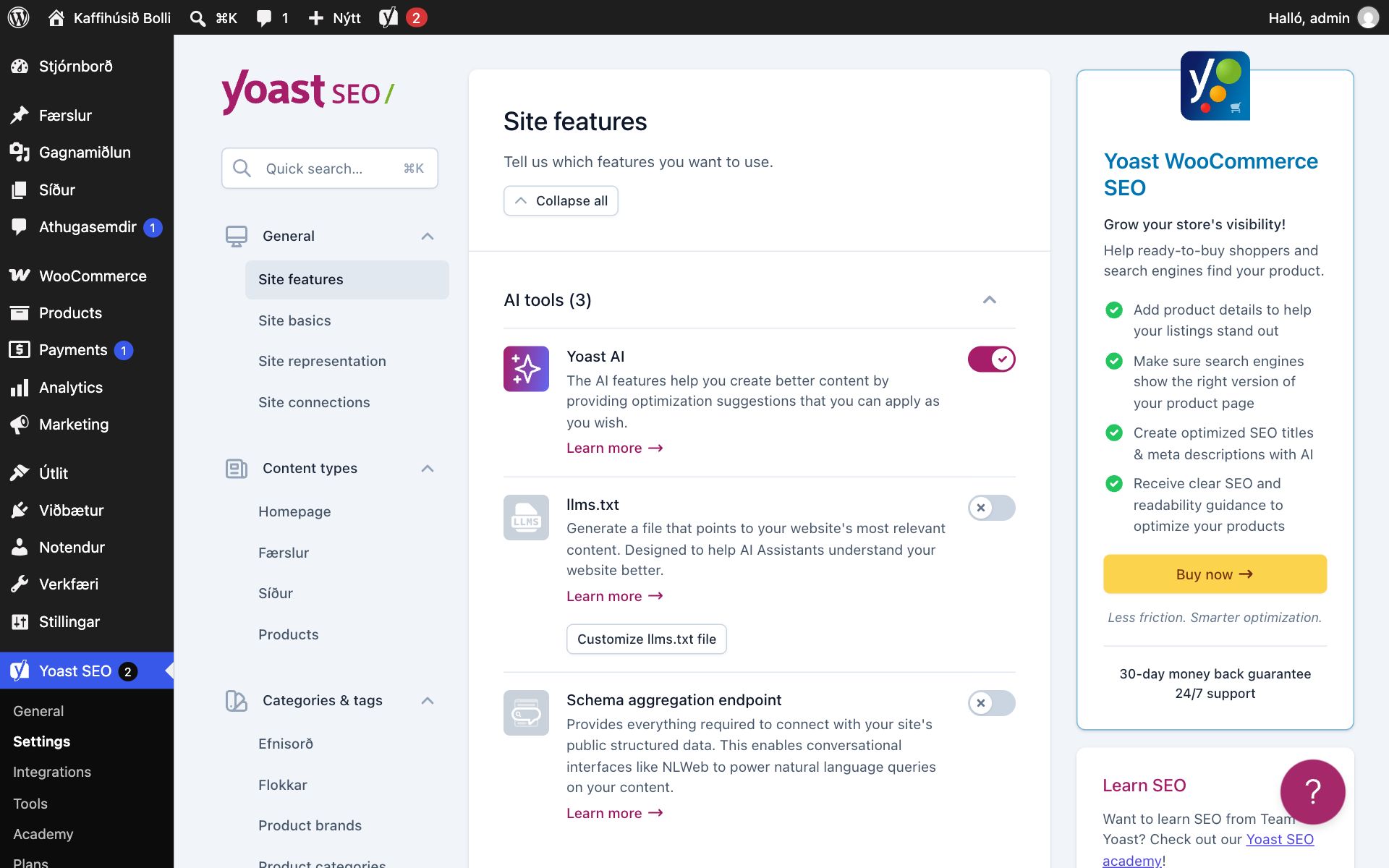The height and width of the screenshot is (868, 1389).
Task: Open Payments in the sidebar
Action: pyautogui.click(x=73, y=350)
